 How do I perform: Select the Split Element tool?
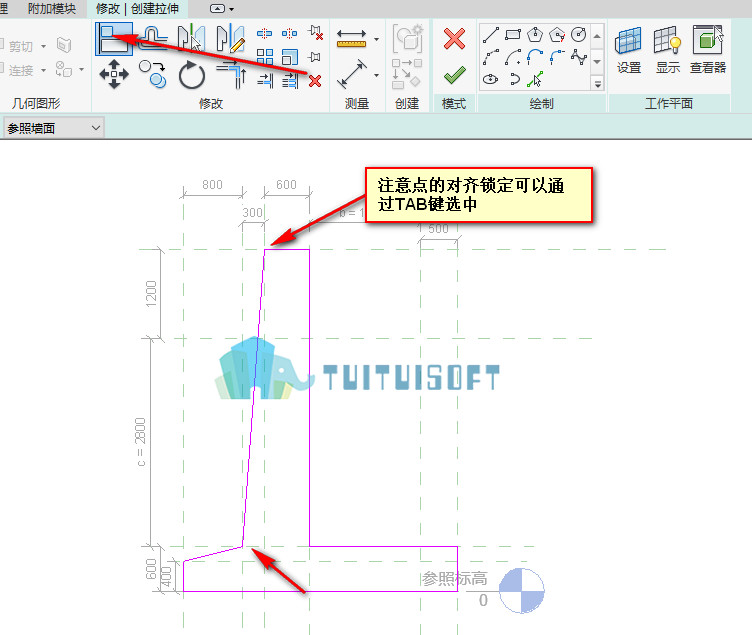click(x=264, y=33)
